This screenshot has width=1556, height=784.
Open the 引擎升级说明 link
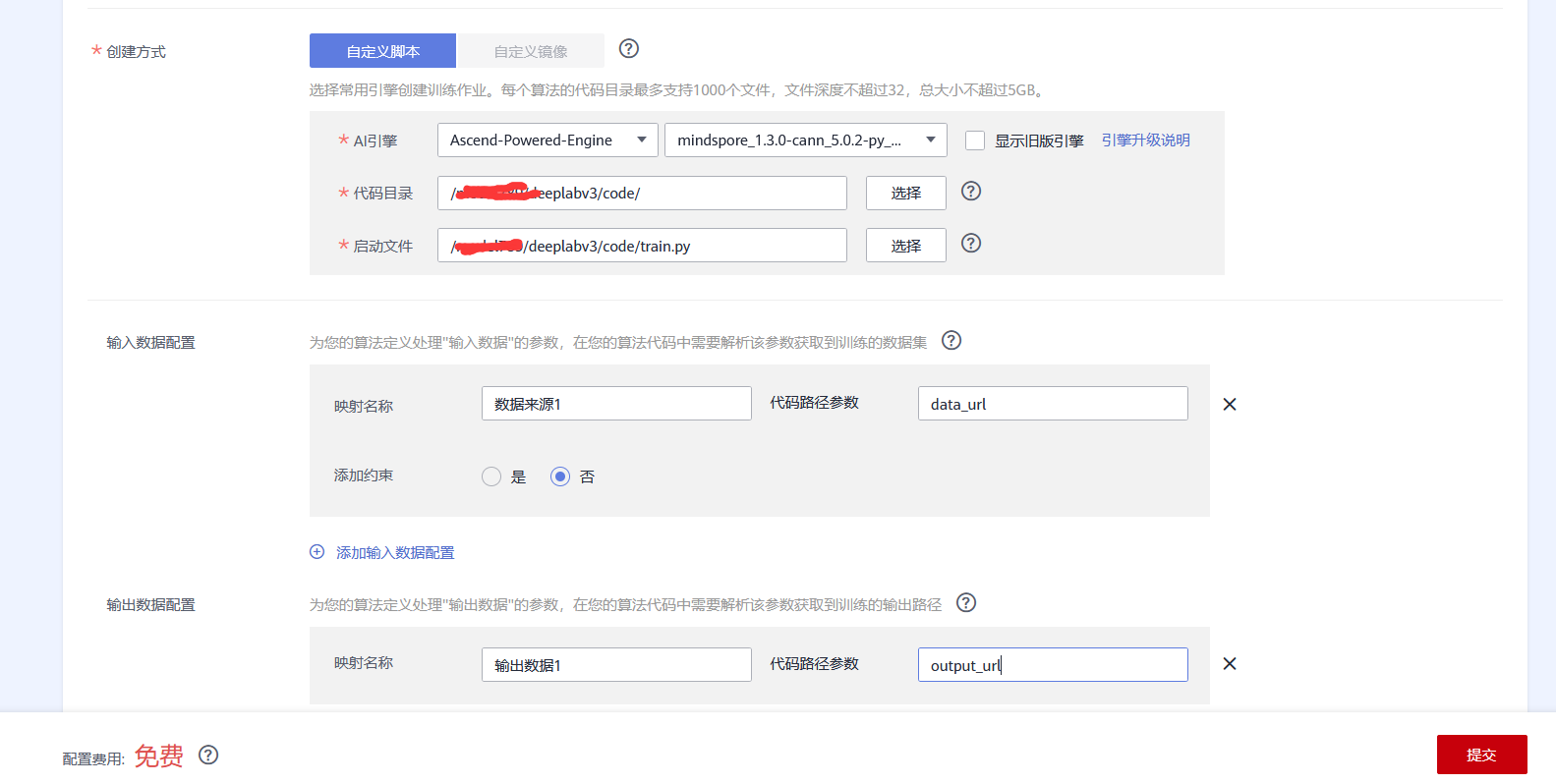pyautogui.click(x=1146, y=140)
